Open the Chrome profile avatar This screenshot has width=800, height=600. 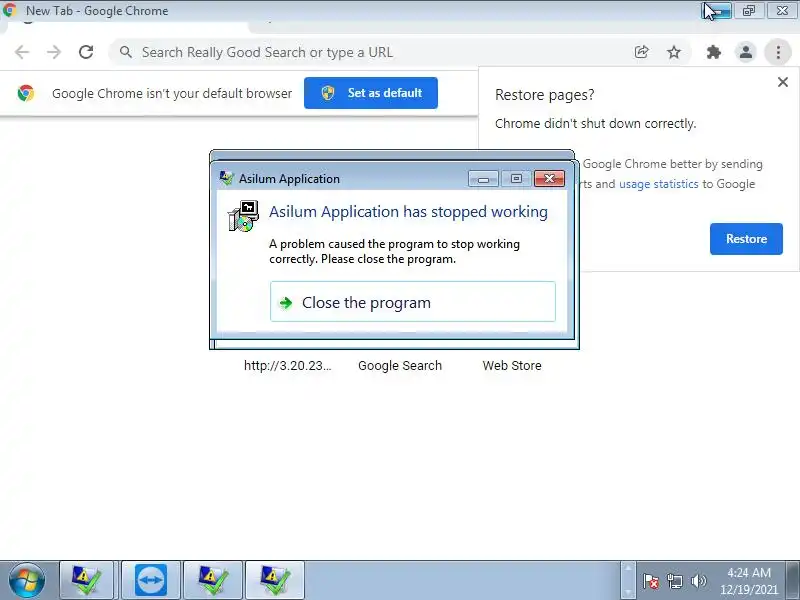pos(745,52)
